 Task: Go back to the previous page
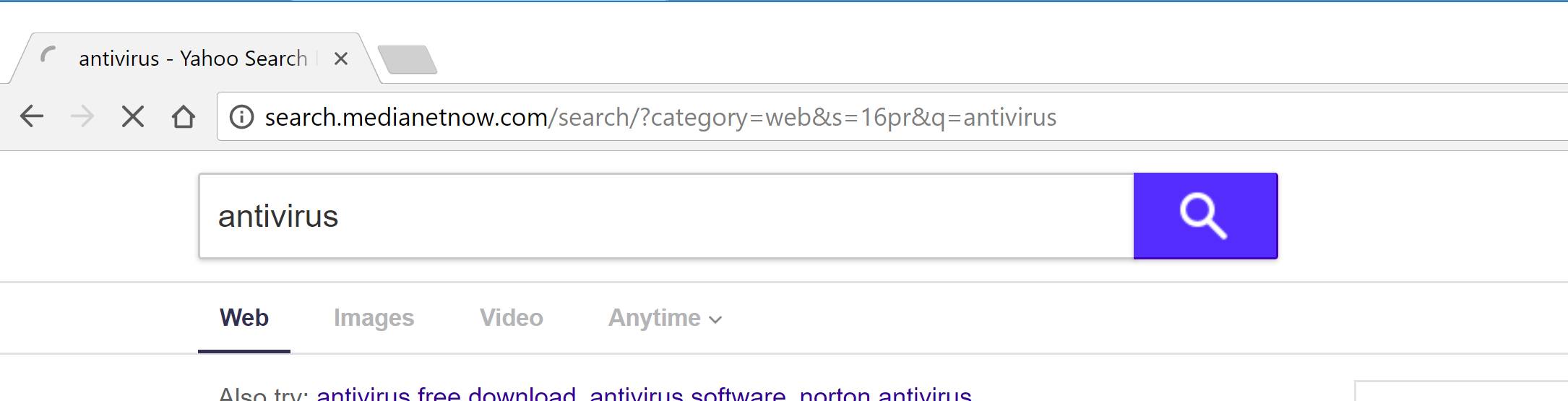(32, 116)
